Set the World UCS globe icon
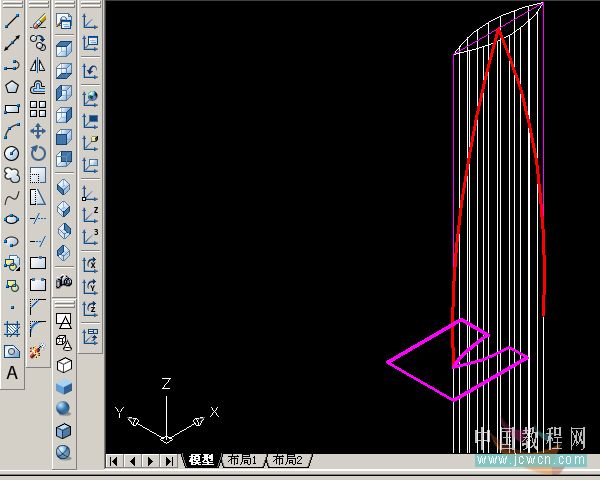 tap(90, 98)
